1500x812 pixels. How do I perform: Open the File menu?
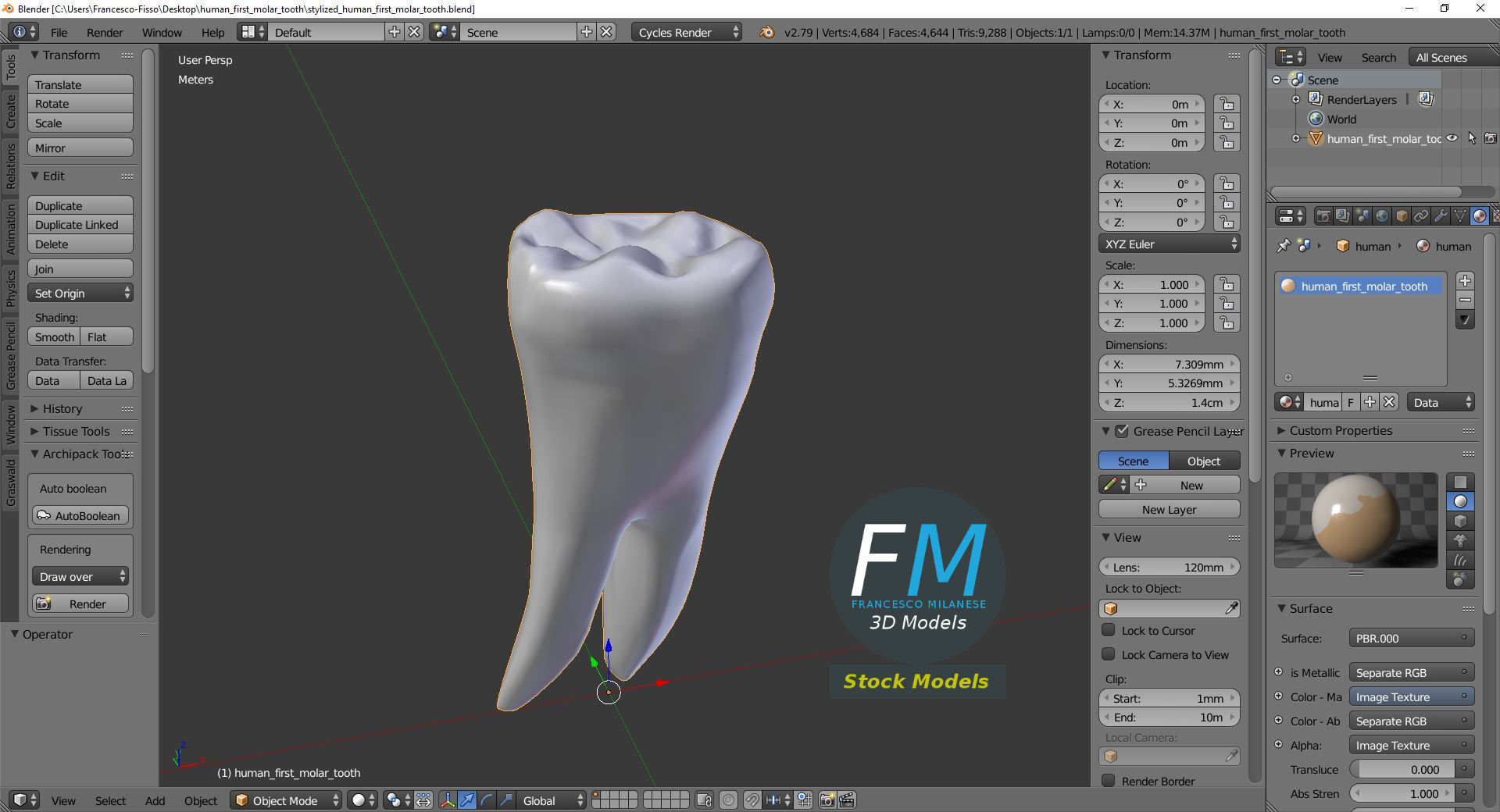pos(59,32)
